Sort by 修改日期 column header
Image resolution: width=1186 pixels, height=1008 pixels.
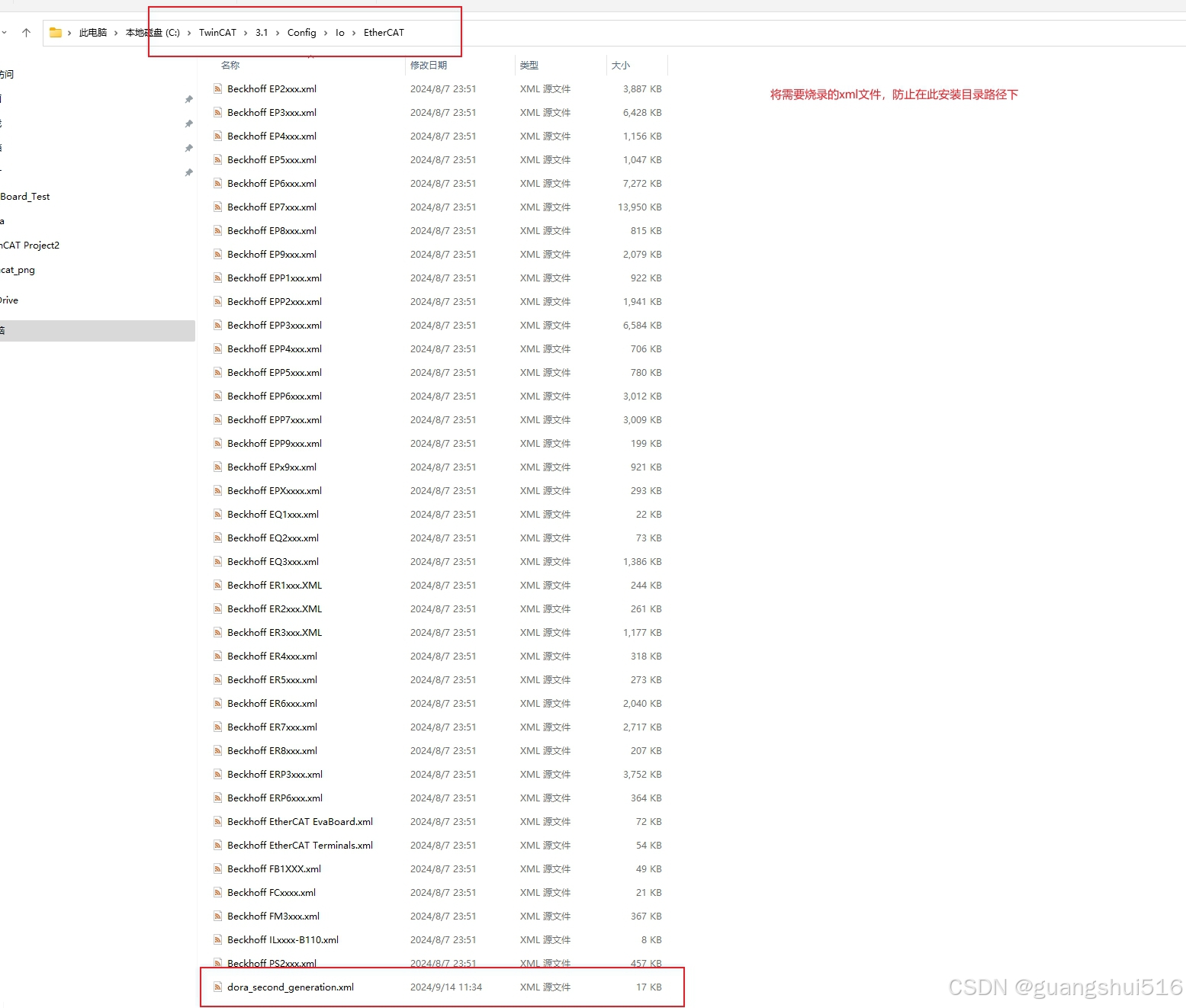point(429,66)
